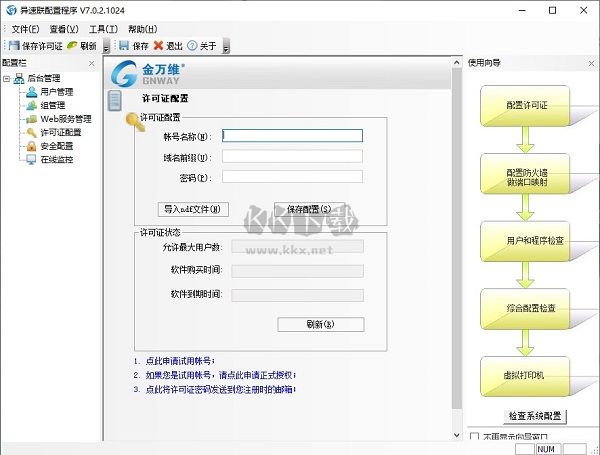
Task: Click the 关于 question mark icon
Action: point(192,46)
